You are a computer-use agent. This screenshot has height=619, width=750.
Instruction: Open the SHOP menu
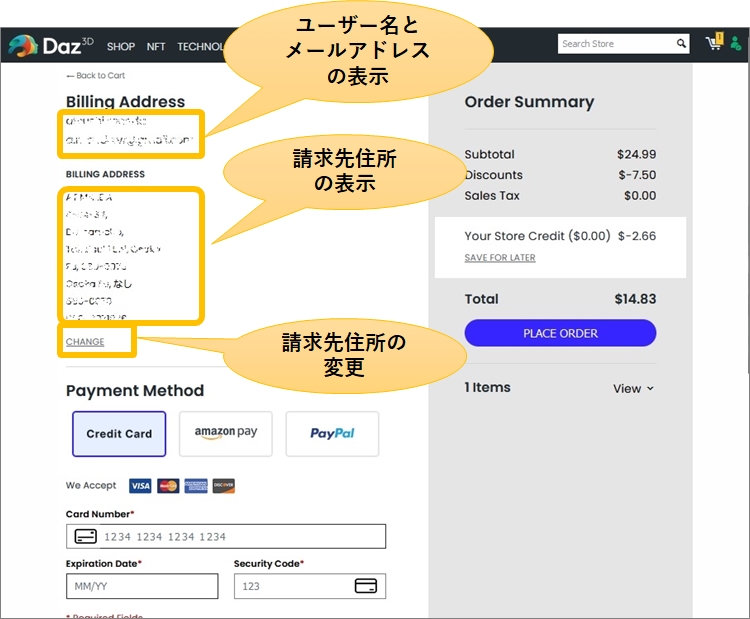pyautogui.click(x=121, y=47)
